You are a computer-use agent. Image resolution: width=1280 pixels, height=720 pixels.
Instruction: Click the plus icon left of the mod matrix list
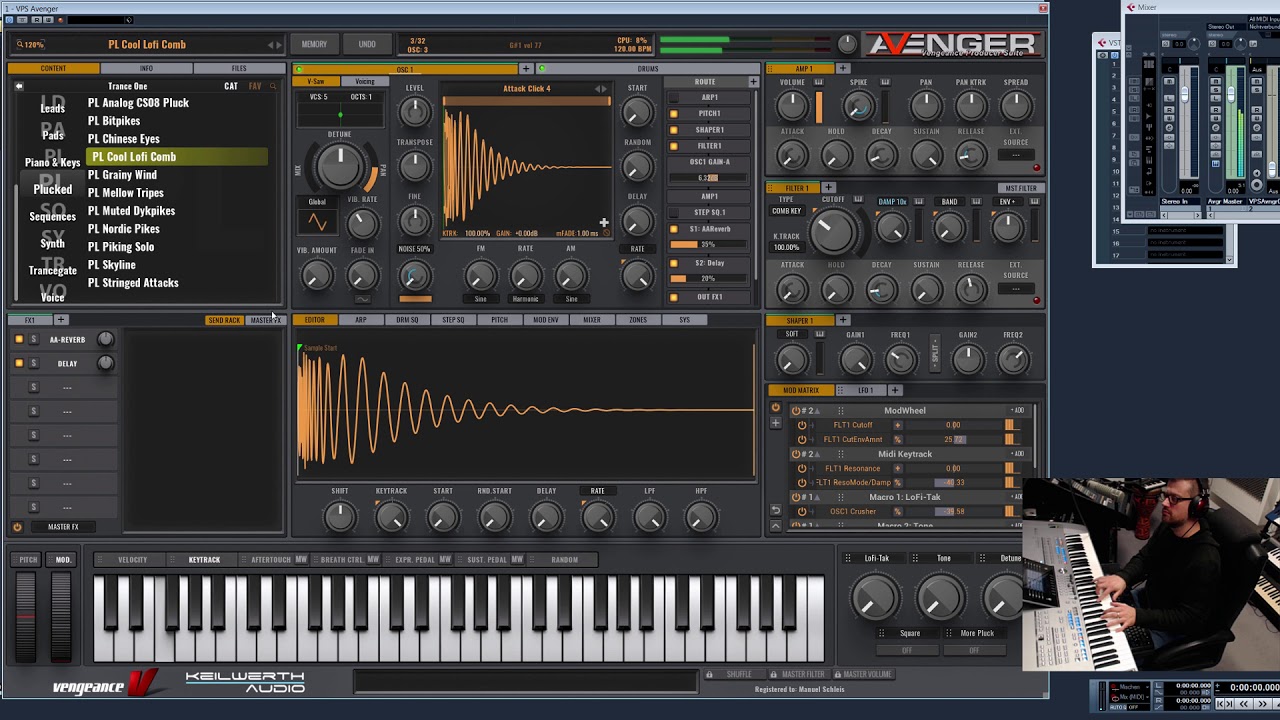[x=775, y=423]
